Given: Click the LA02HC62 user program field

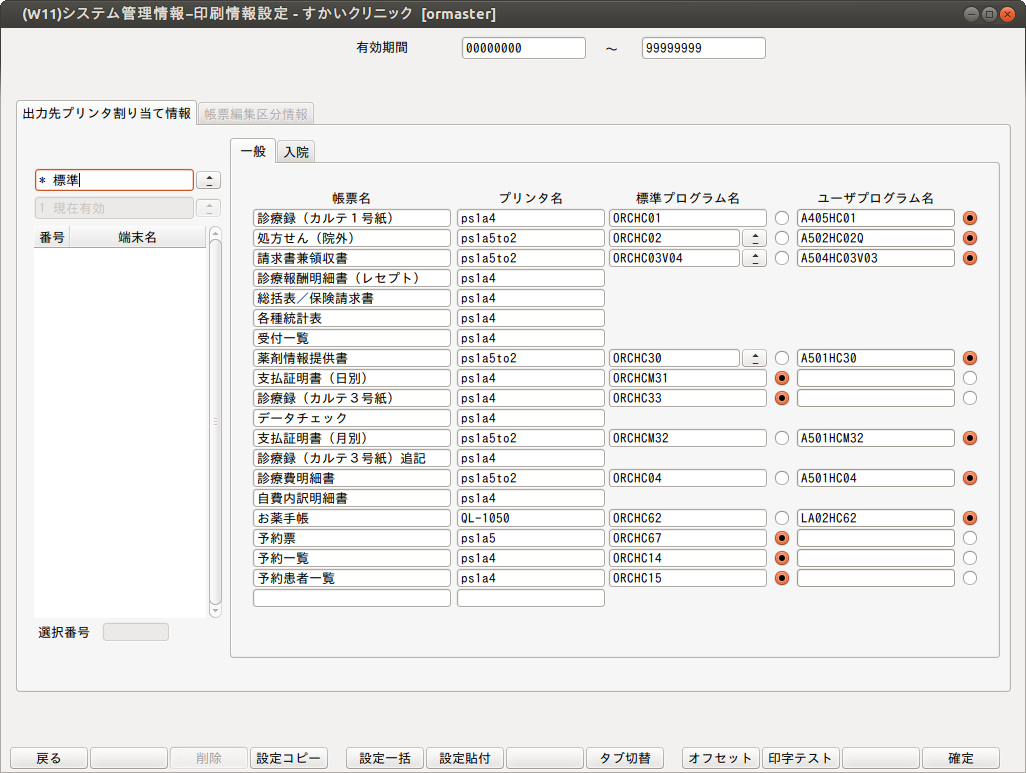Looking at the screenshot, I should coord(876,518).
